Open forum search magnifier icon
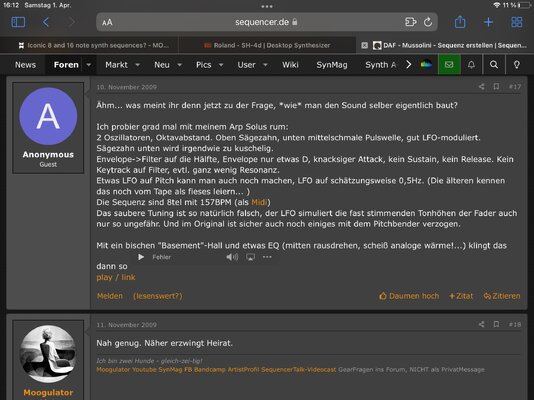Image resolution: width=534 pixels, height=400 pixels. click(x=494, y=65)
